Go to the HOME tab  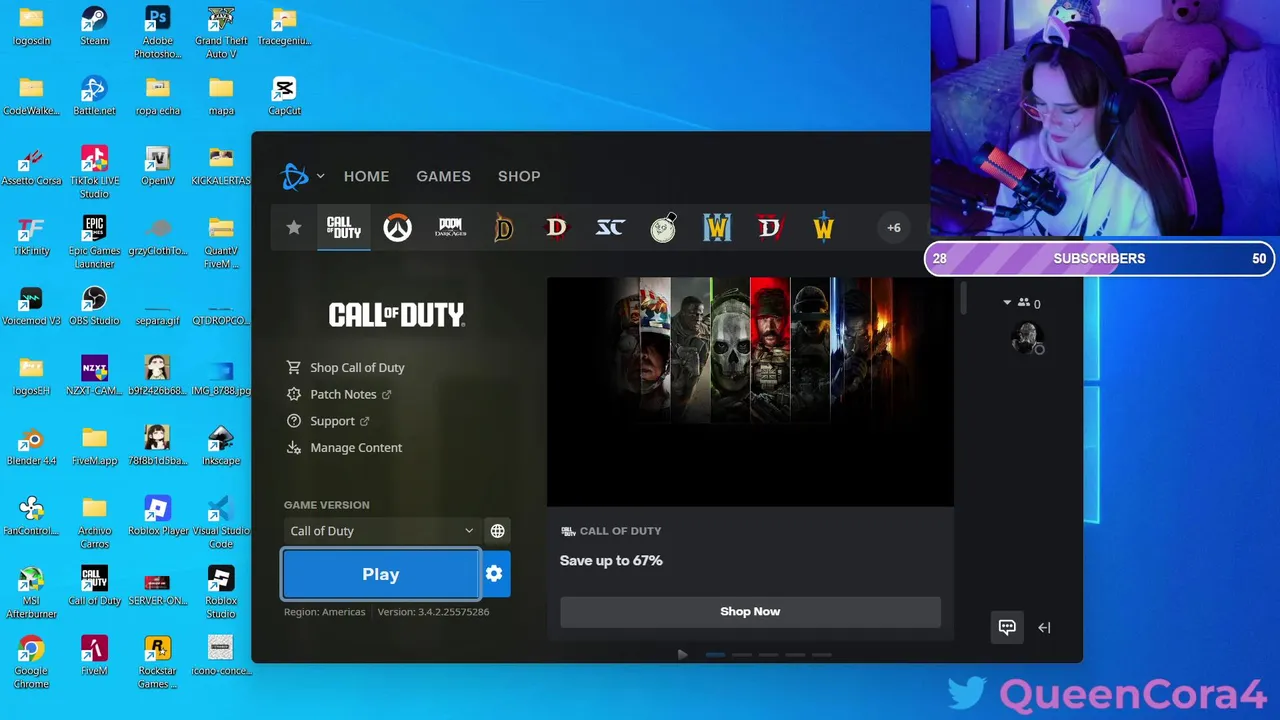[x=366, y=176]
